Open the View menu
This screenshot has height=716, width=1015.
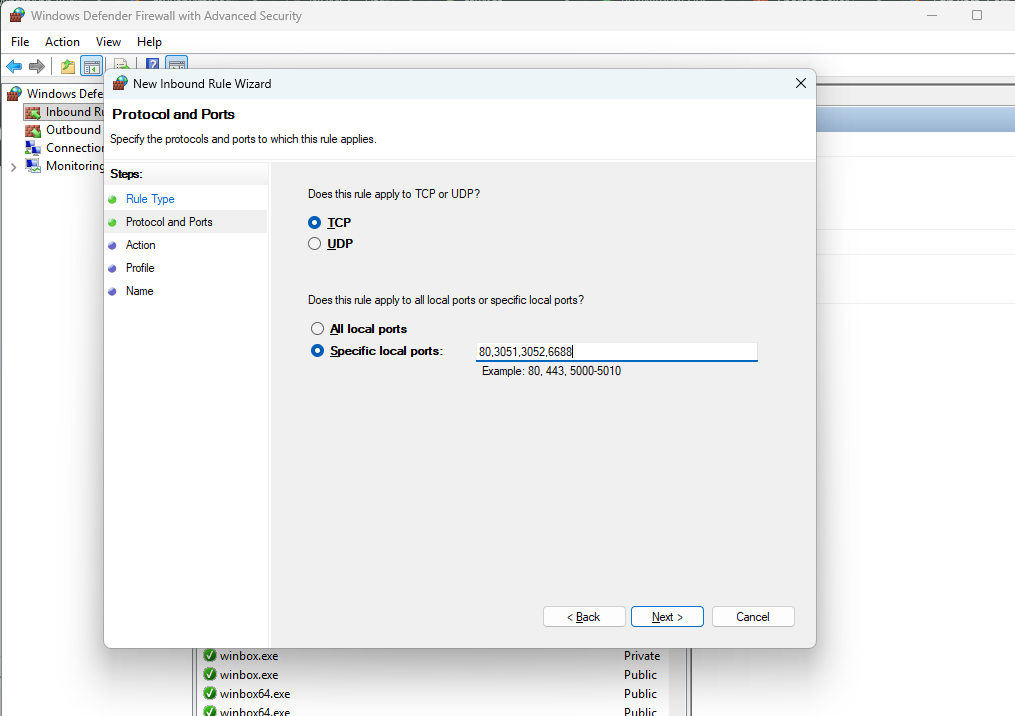tap(108, 41)
